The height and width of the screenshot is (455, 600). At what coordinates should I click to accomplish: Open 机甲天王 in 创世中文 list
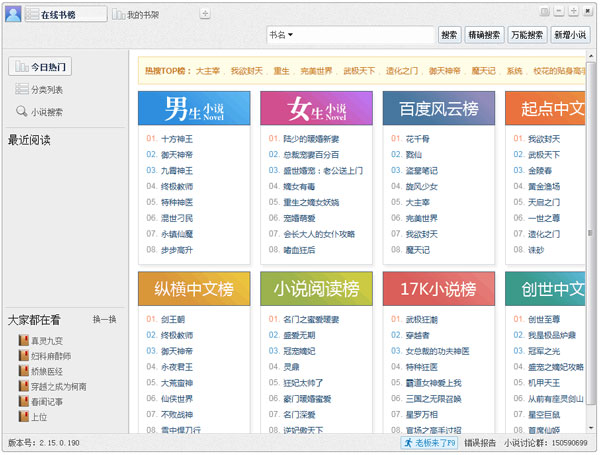tap(544, 383)
